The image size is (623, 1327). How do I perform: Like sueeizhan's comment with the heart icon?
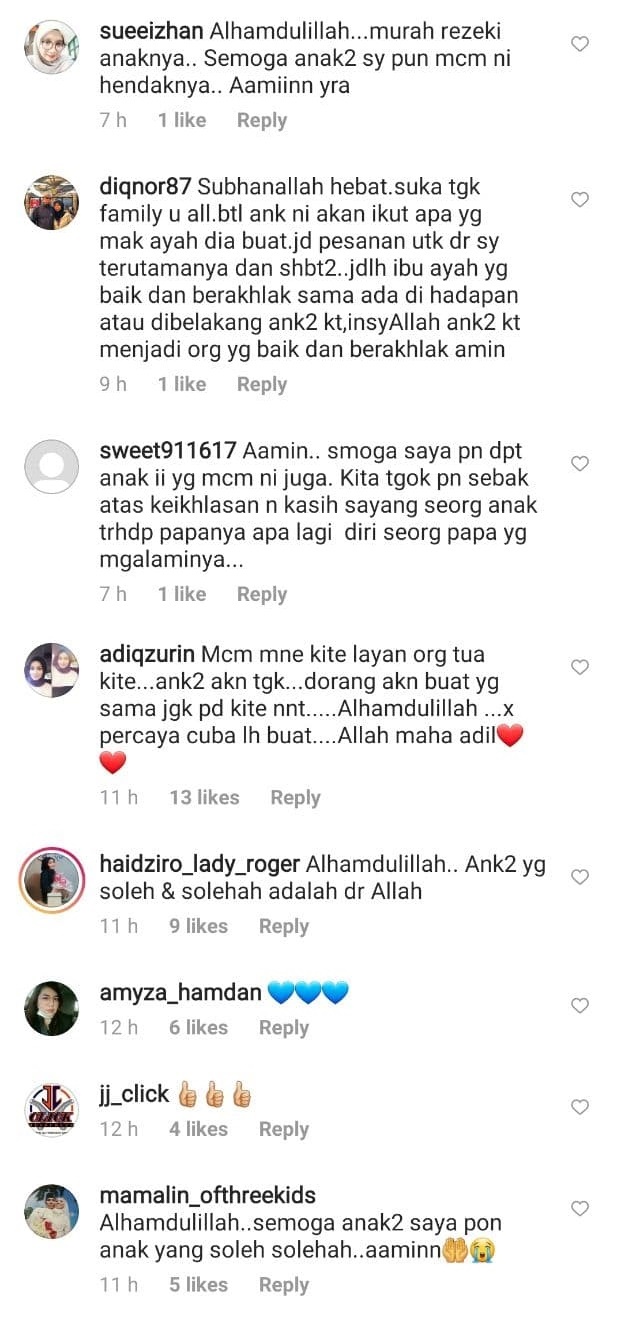point(580,44)
